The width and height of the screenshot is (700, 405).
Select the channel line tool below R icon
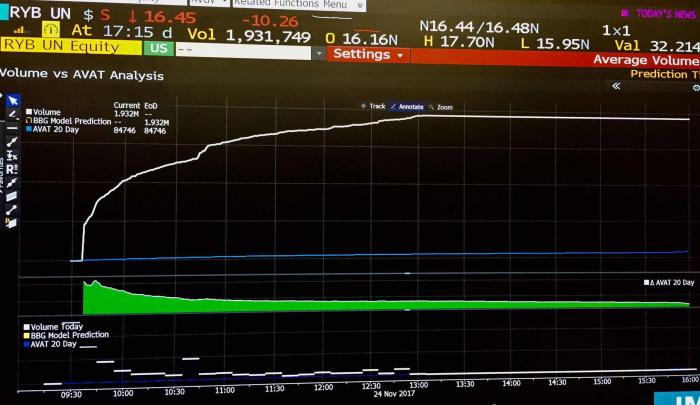click(x=12, y=183)
